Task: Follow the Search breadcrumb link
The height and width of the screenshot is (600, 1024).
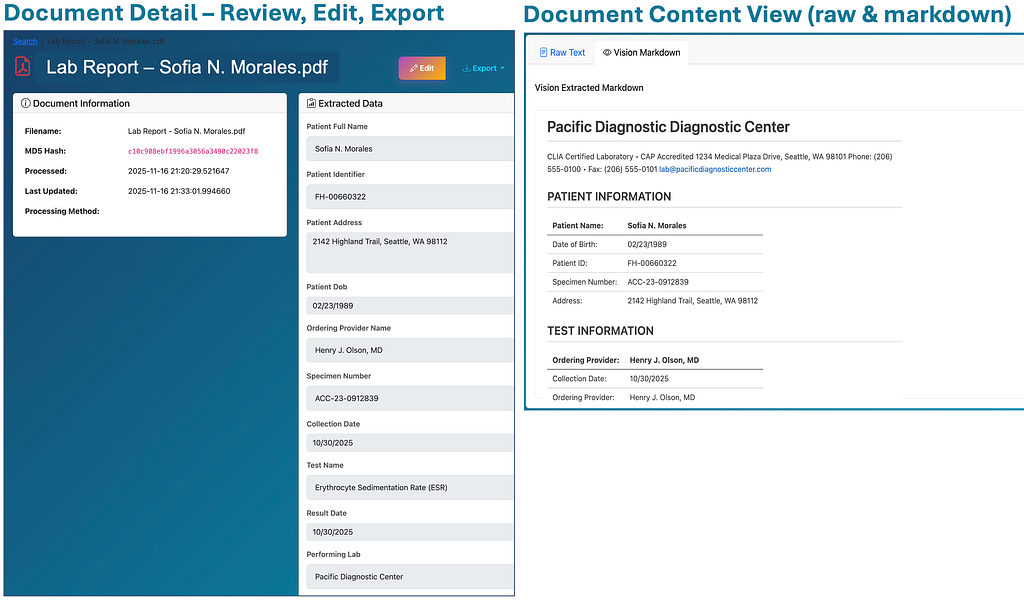Action: [25, 41]
